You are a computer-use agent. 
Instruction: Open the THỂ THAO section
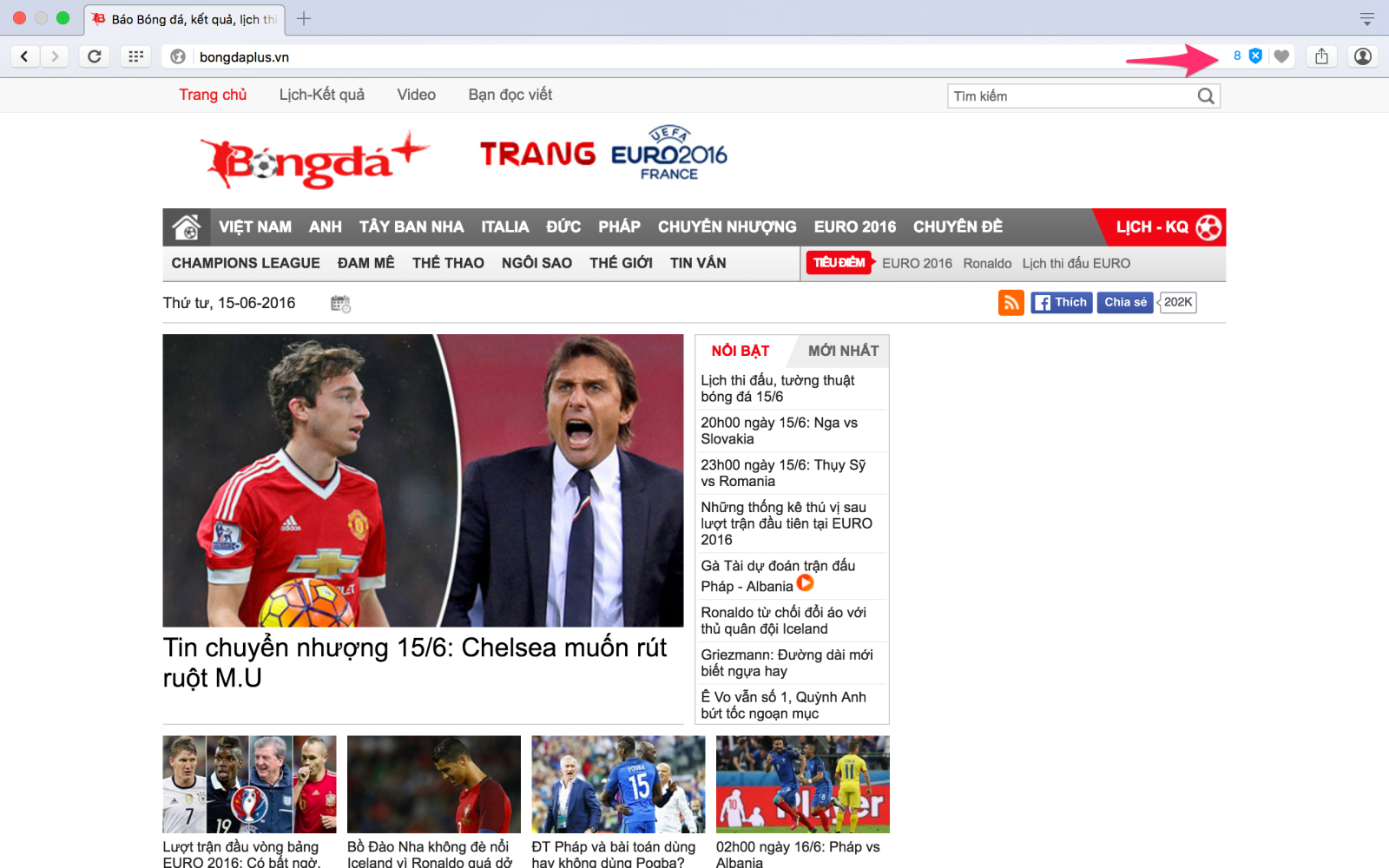(x=448, y=263)
